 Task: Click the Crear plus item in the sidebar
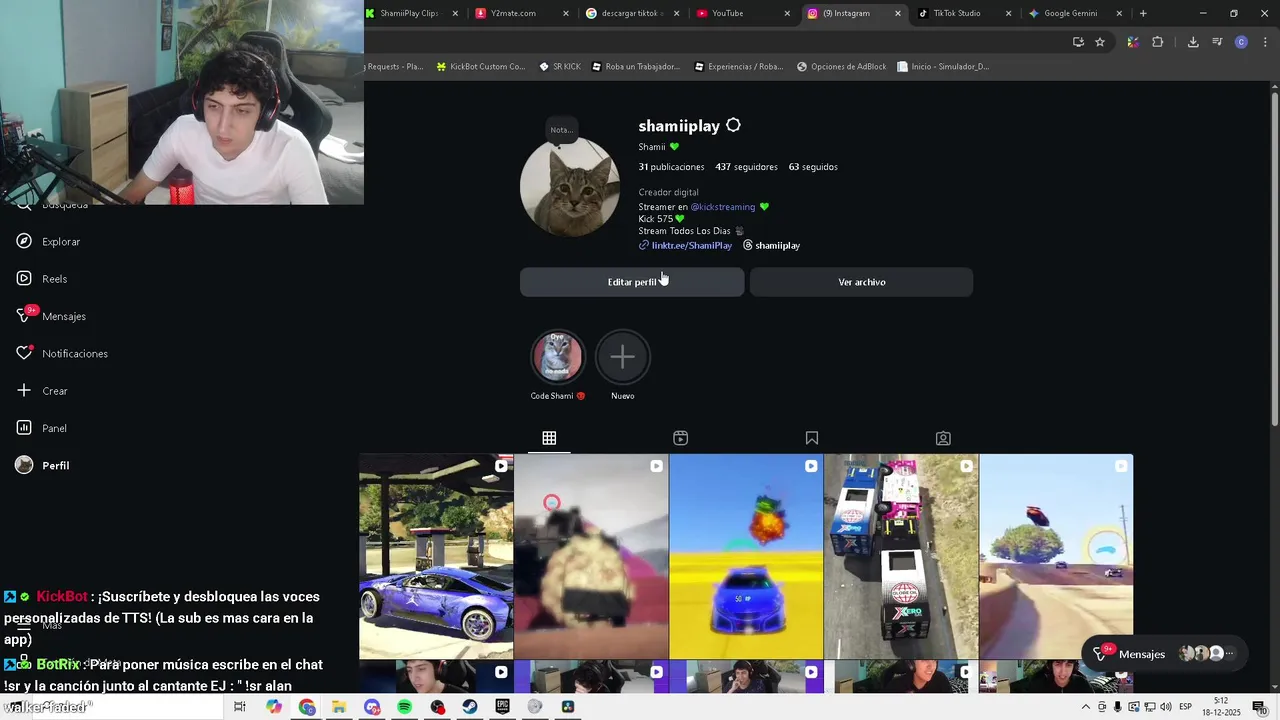click(42, 391)
